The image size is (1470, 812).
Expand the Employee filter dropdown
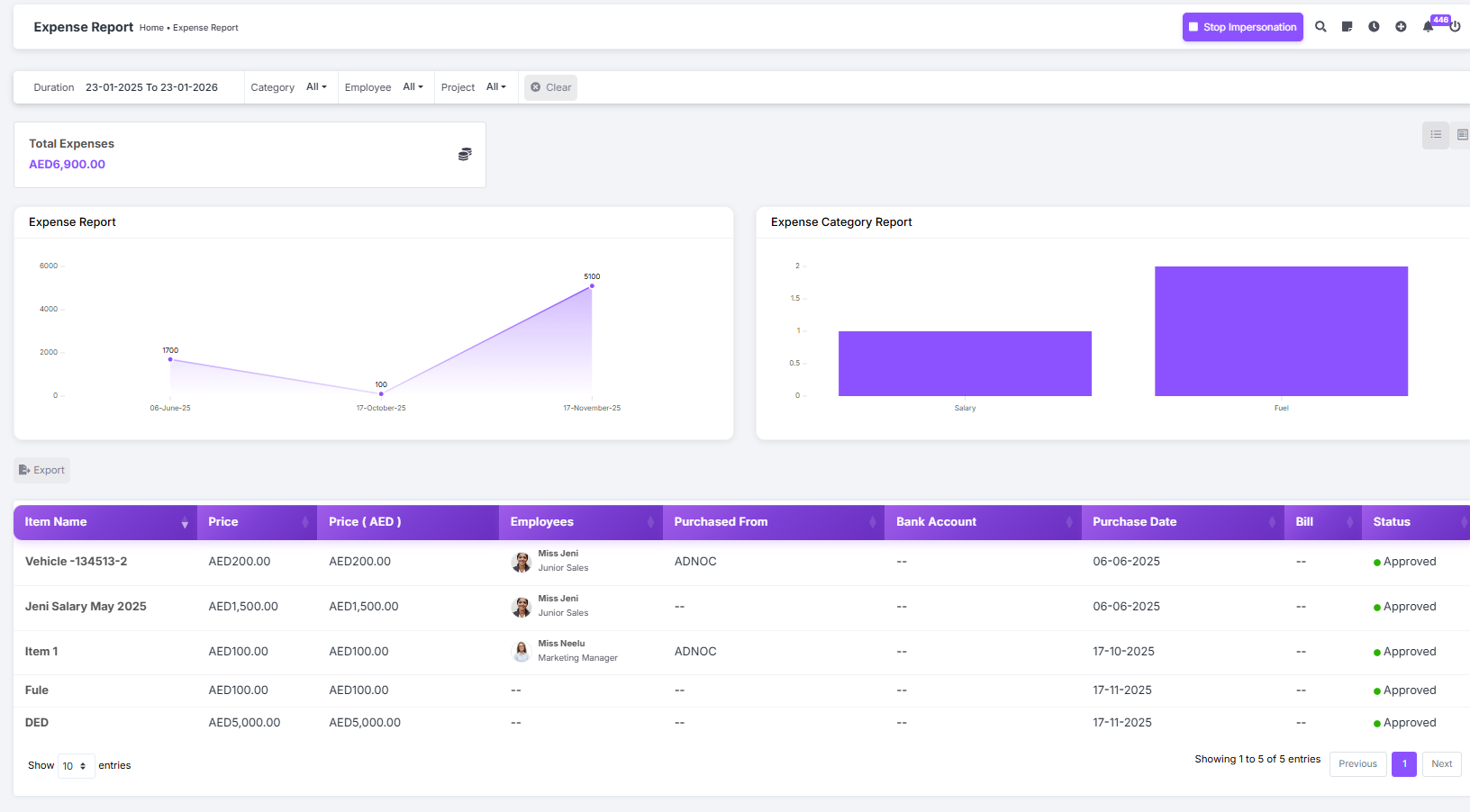[413, 87]
